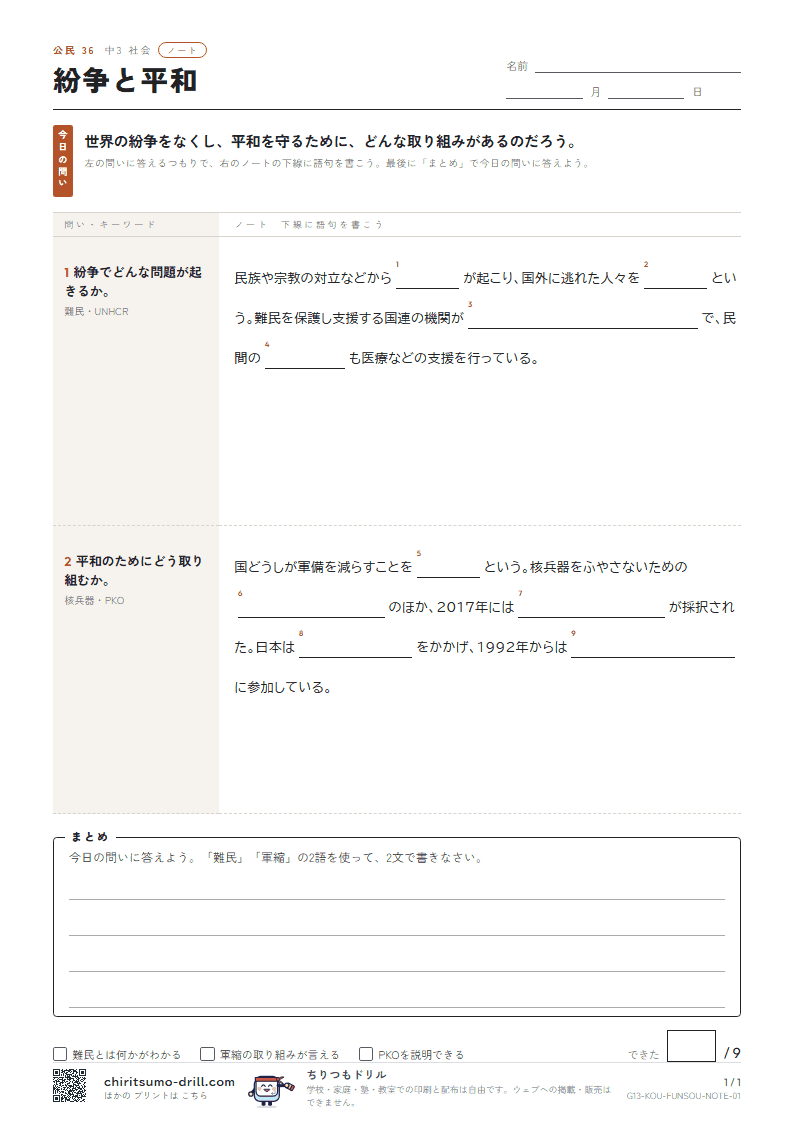Click the keyword 核兵器・PKO
This screenshot has width=794, height=1123.
(95, 600)
